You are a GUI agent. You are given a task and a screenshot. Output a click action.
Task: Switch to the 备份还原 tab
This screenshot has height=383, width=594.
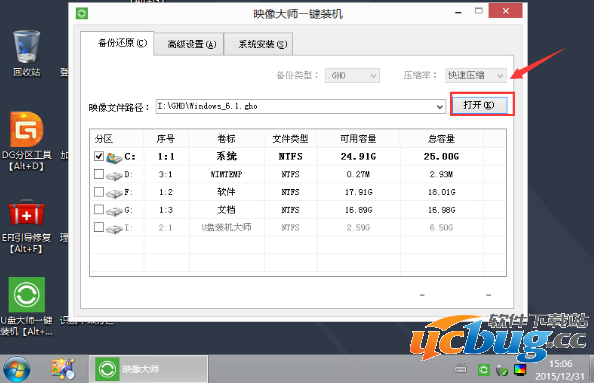117,43
